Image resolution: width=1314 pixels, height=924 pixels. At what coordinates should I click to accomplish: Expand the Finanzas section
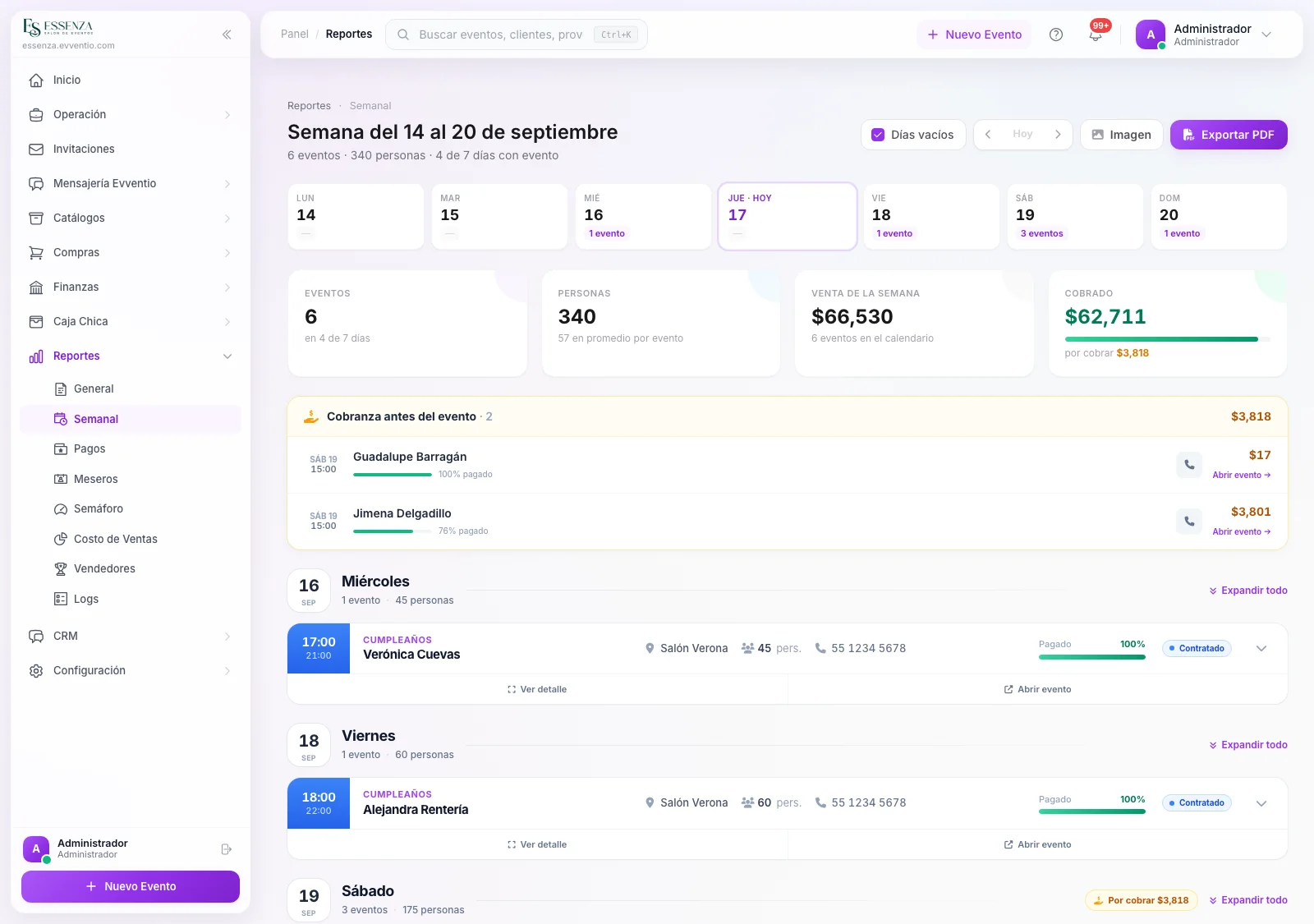click(131, 287)
